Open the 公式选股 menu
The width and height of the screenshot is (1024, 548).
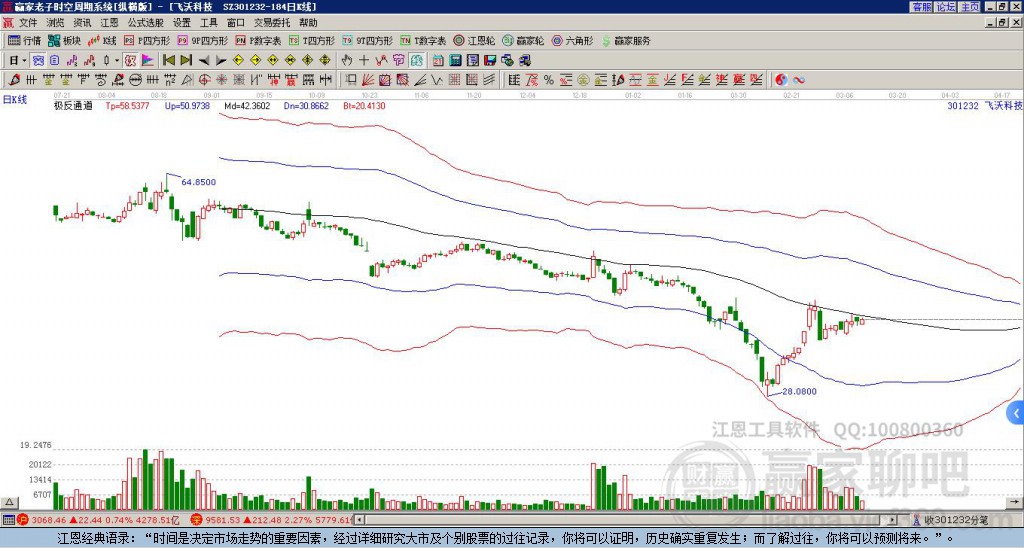pyautogui.click(x=146, y=23)
